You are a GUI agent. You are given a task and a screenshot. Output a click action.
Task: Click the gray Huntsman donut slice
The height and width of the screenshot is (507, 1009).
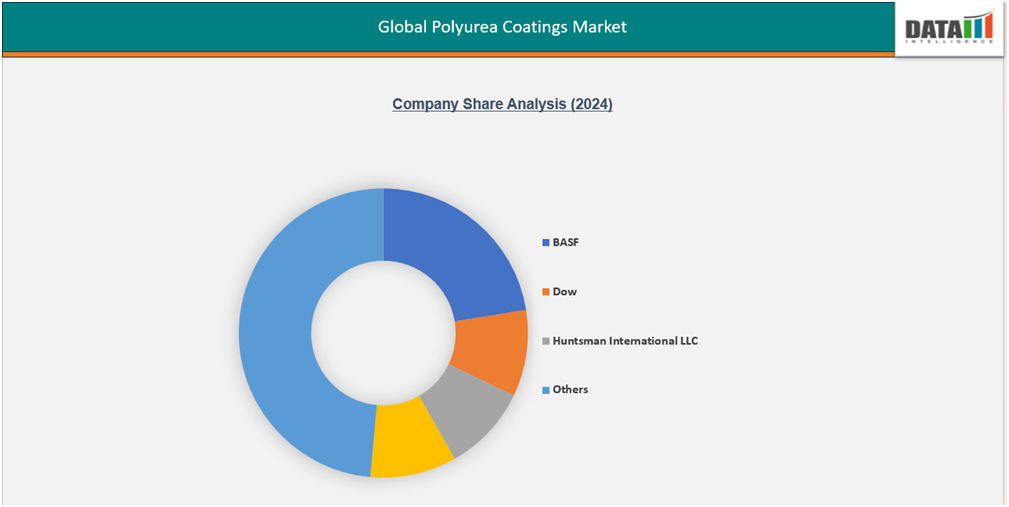coord(467,411)
